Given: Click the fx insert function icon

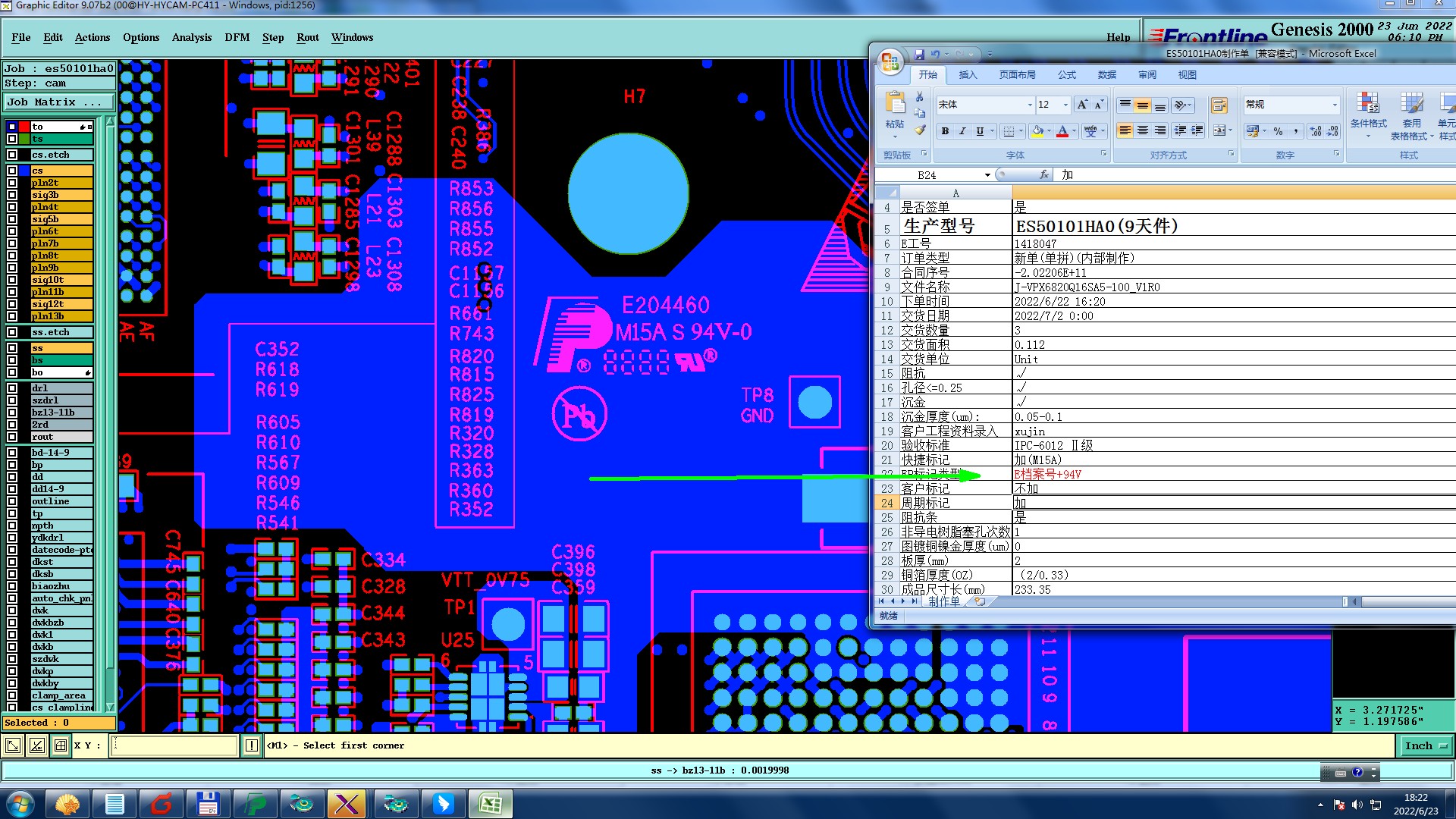Looking at the screenshot, I should 1043,174.
